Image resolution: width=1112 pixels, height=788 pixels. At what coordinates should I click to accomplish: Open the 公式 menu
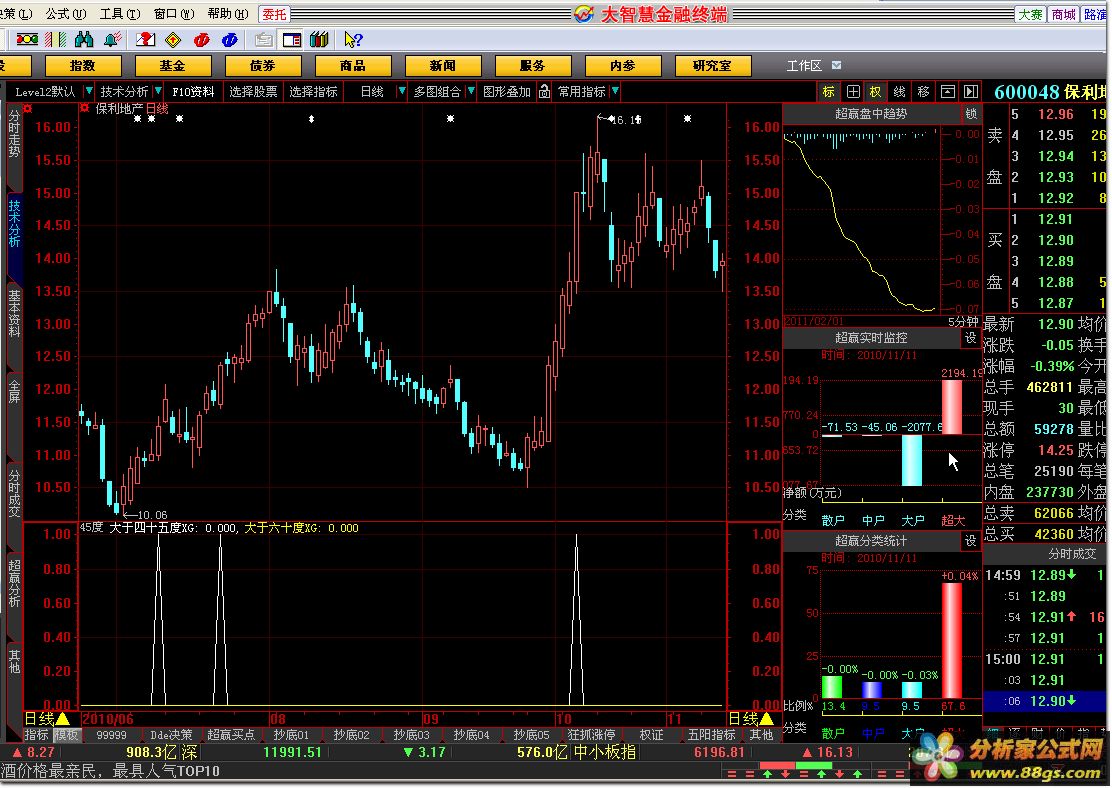(66, 13)
